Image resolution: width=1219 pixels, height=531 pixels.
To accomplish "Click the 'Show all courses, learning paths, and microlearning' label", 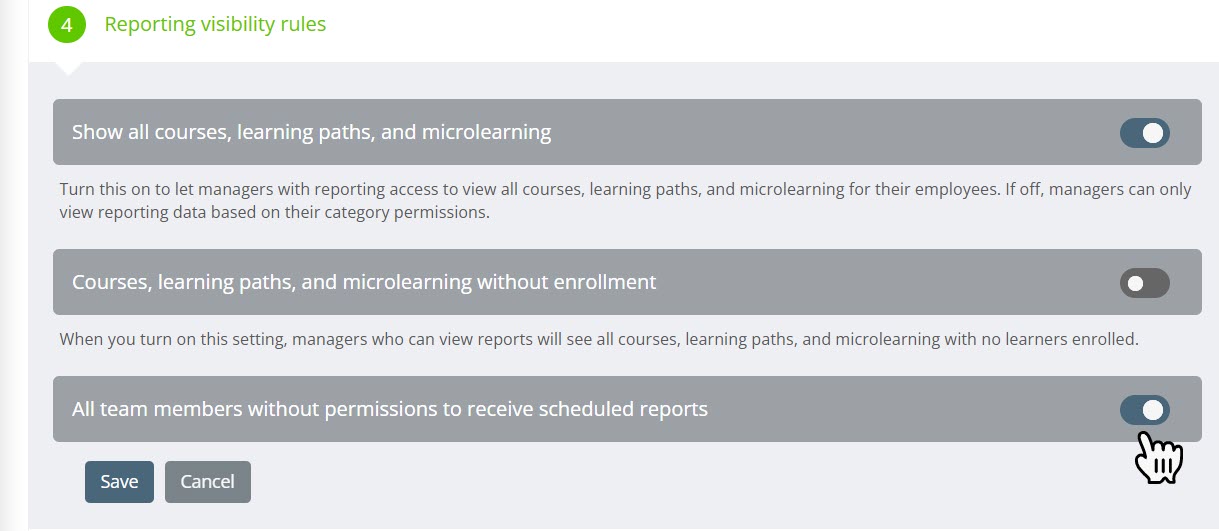I will point(311,132).
